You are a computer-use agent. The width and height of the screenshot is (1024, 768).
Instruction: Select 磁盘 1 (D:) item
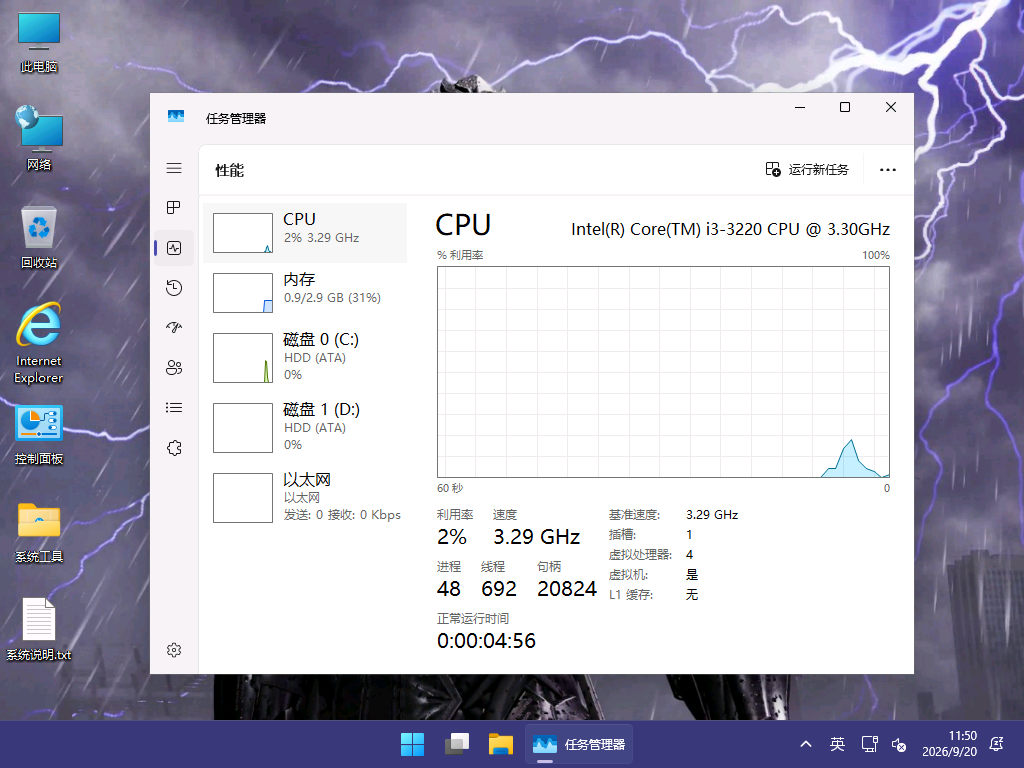point(305,428)
